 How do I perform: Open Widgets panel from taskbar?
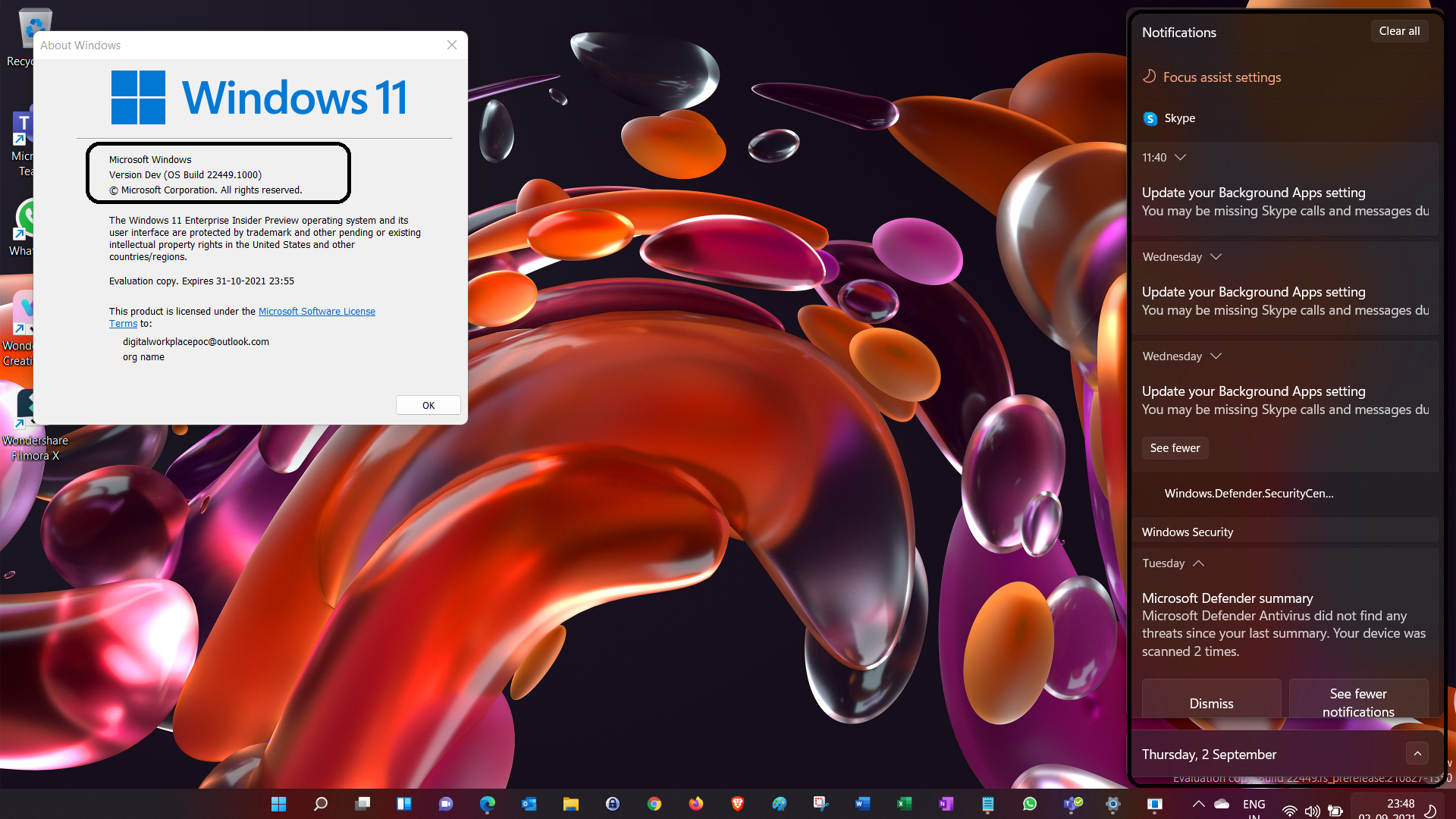404,804
